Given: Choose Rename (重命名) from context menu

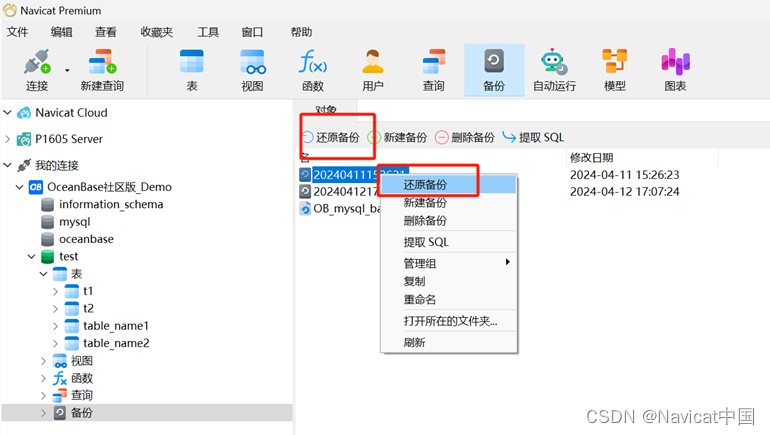Looking at the screenshot, I should 449,299.
